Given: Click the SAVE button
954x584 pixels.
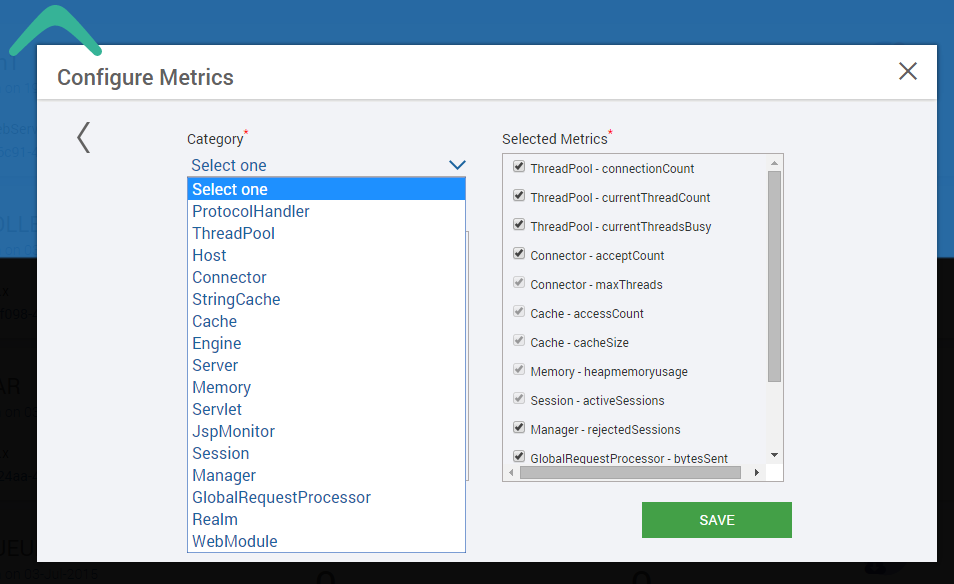Looking at the screenshot, I should pyautogui.click(x=716, y=520).
